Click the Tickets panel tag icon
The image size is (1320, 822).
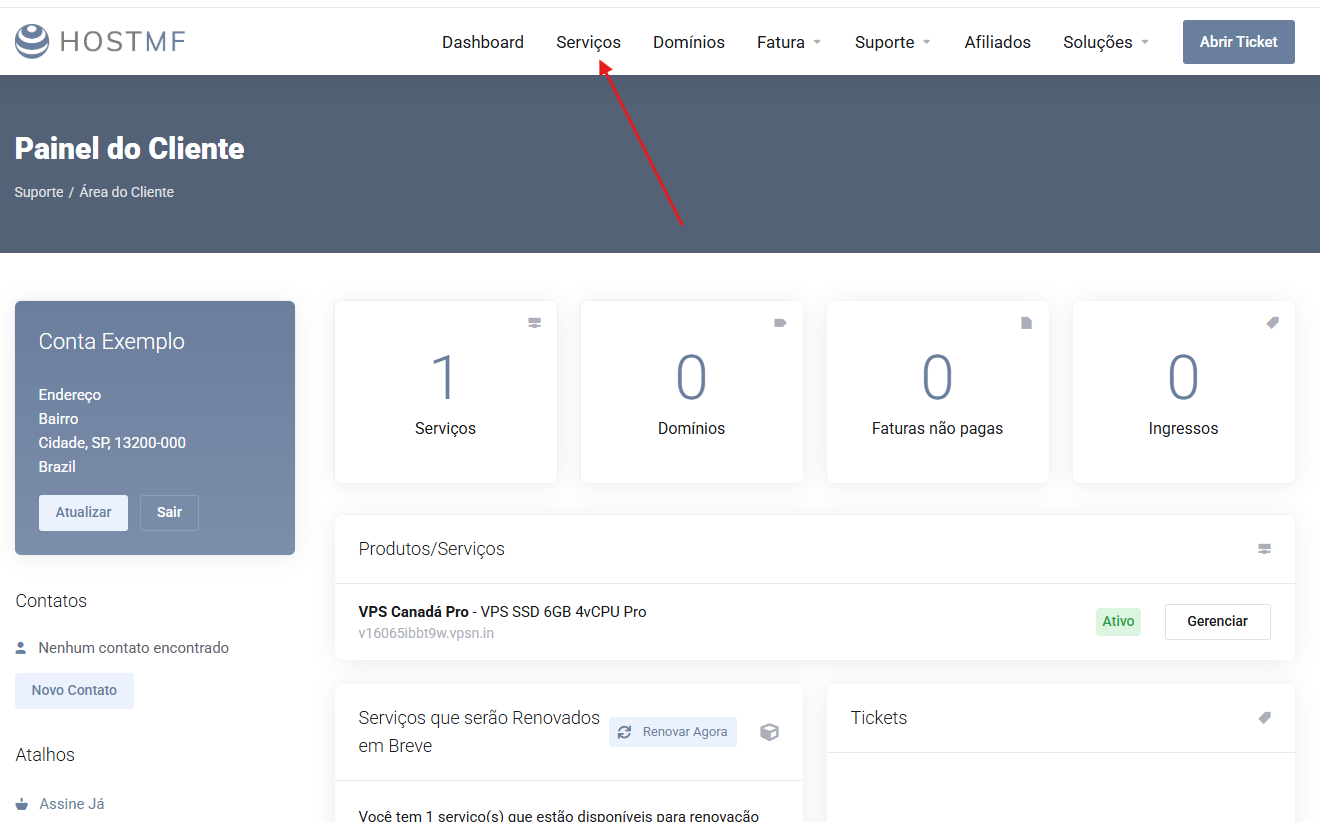click(x=1264, y=718)
